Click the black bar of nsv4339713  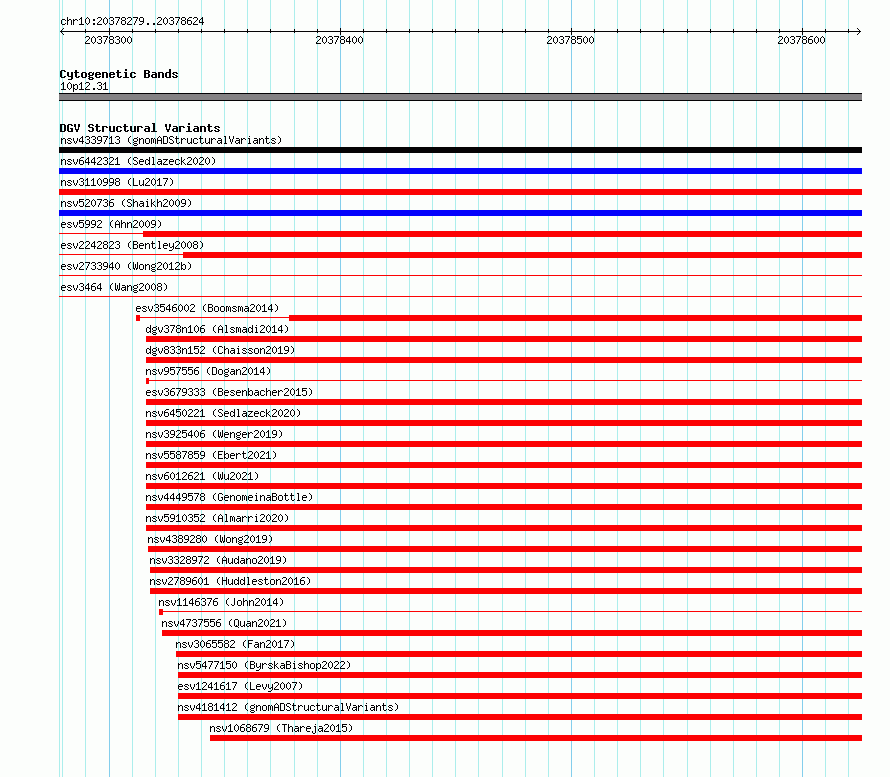[460, 150]
